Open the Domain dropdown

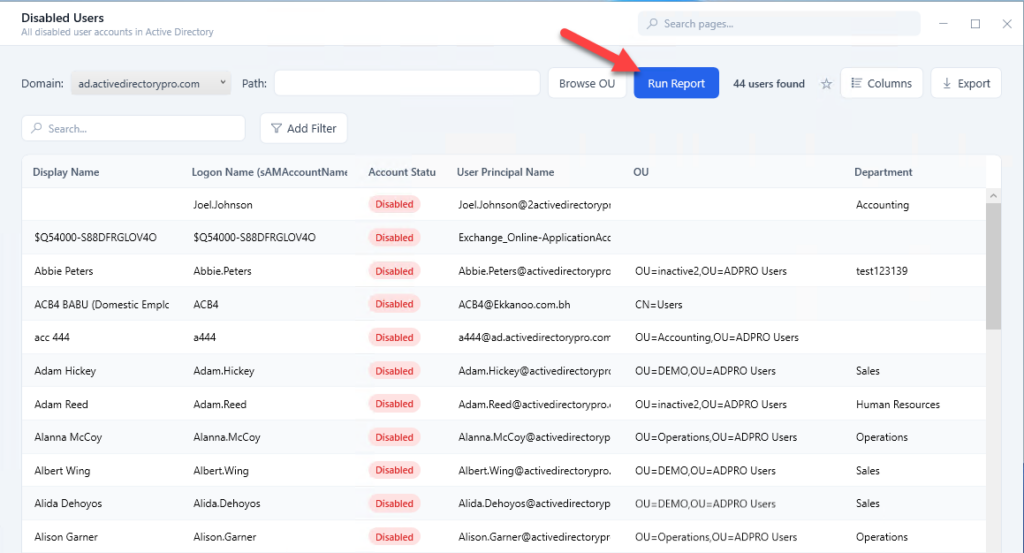pos(151,83)
